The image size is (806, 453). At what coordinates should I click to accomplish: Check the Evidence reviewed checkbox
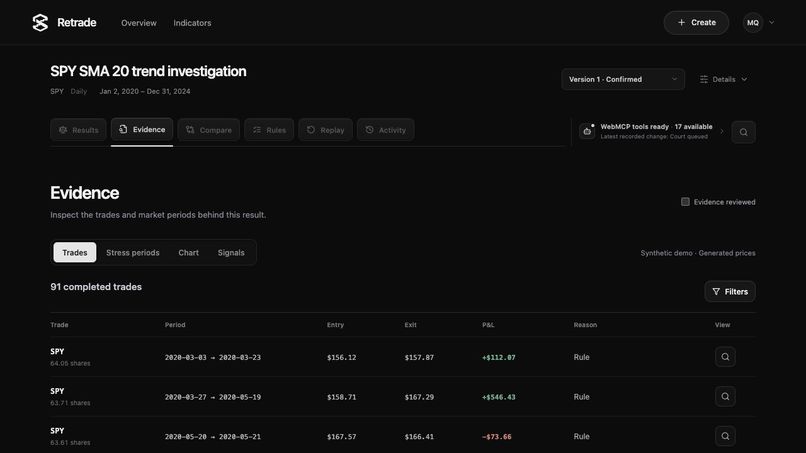pyautogui.click(x=685, y=202)
